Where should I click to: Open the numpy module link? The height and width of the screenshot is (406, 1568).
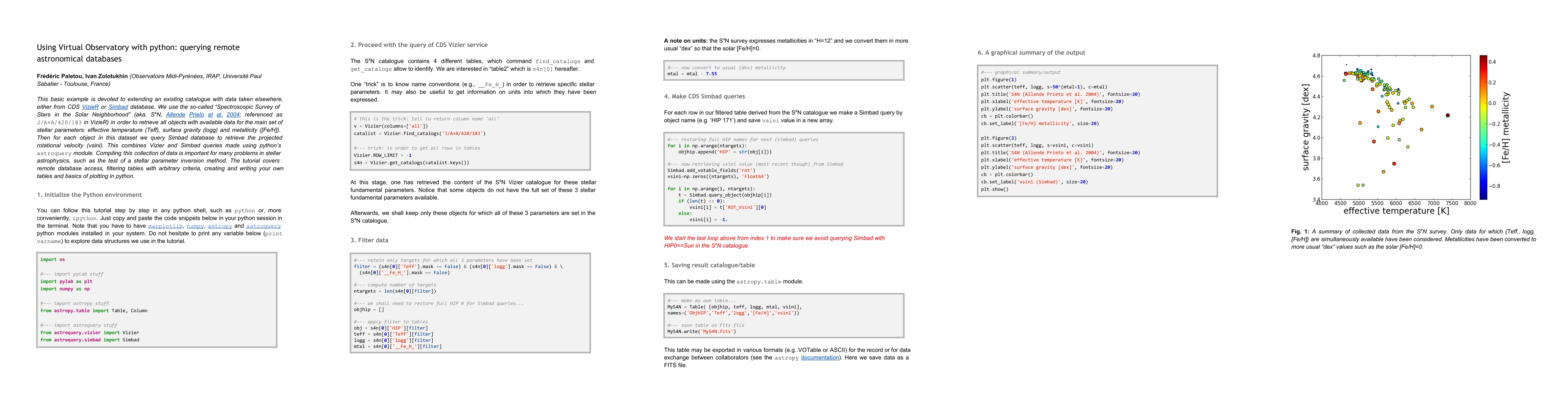pyautogui.click(x=195, y=226)
